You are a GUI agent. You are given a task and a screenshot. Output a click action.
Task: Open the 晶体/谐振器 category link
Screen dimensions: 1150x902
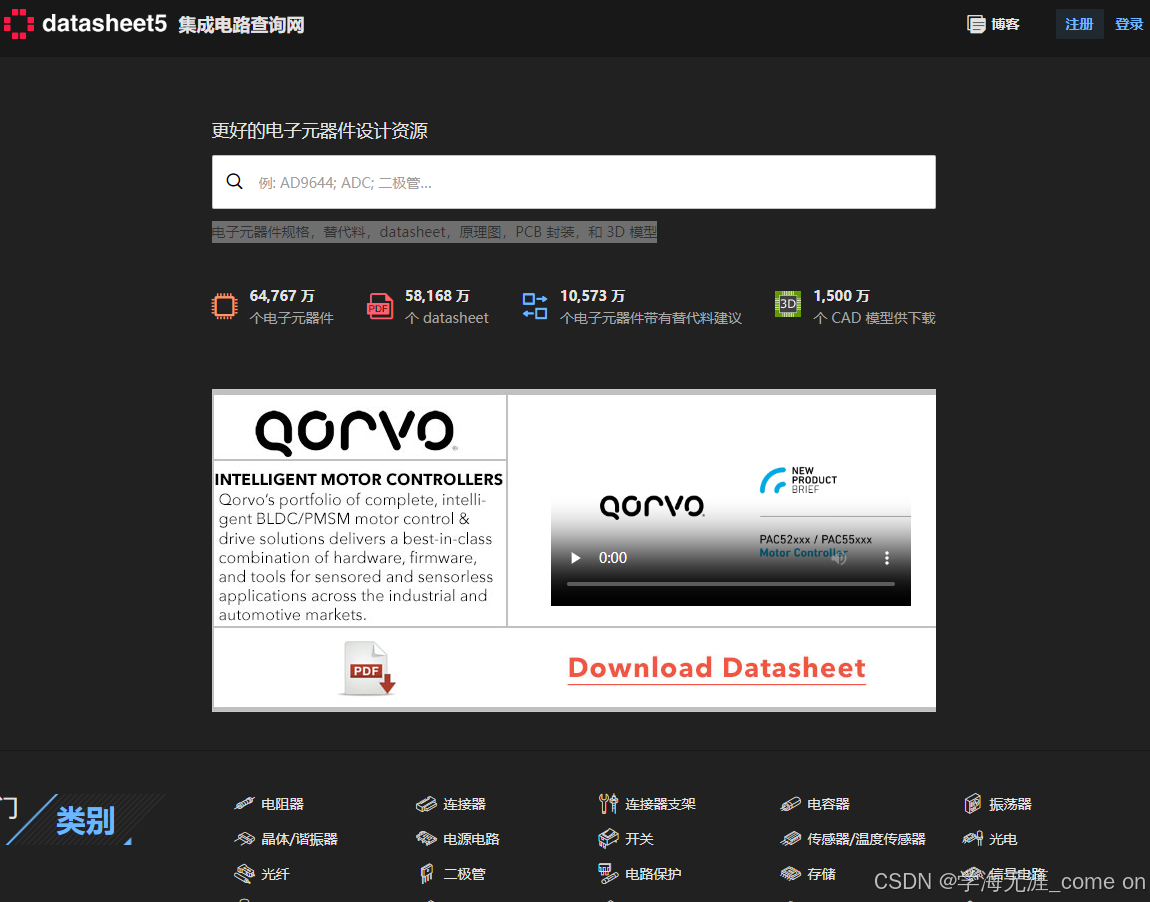point(299,839)
